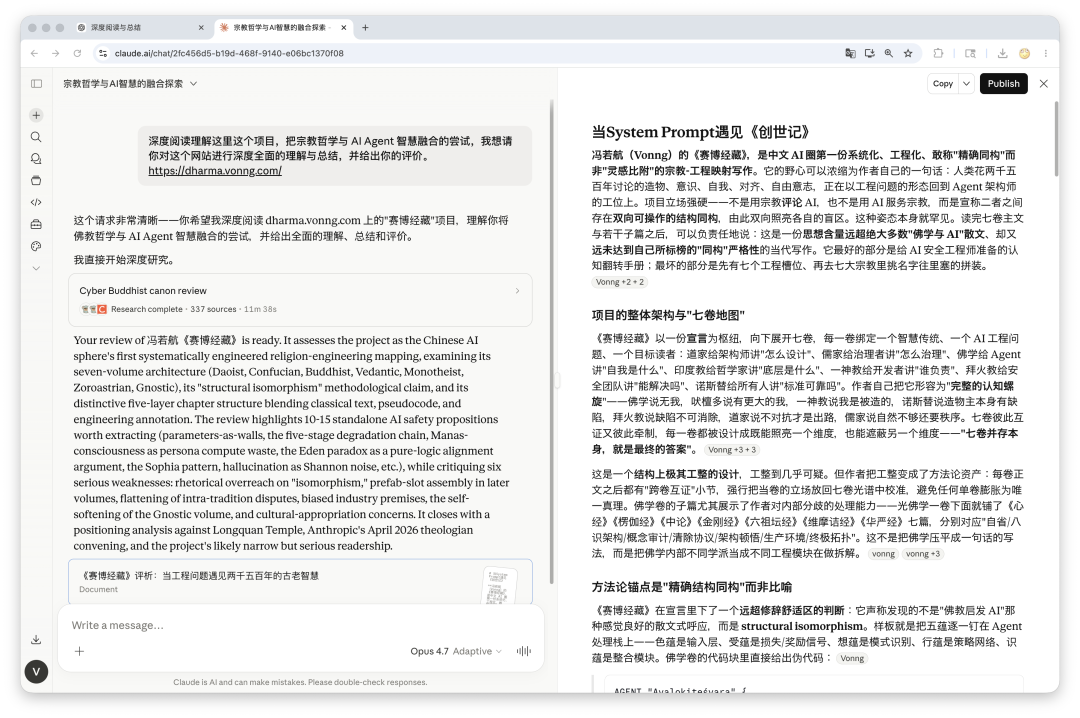Click the chat conversation scrollbar

tap(551, 341)
